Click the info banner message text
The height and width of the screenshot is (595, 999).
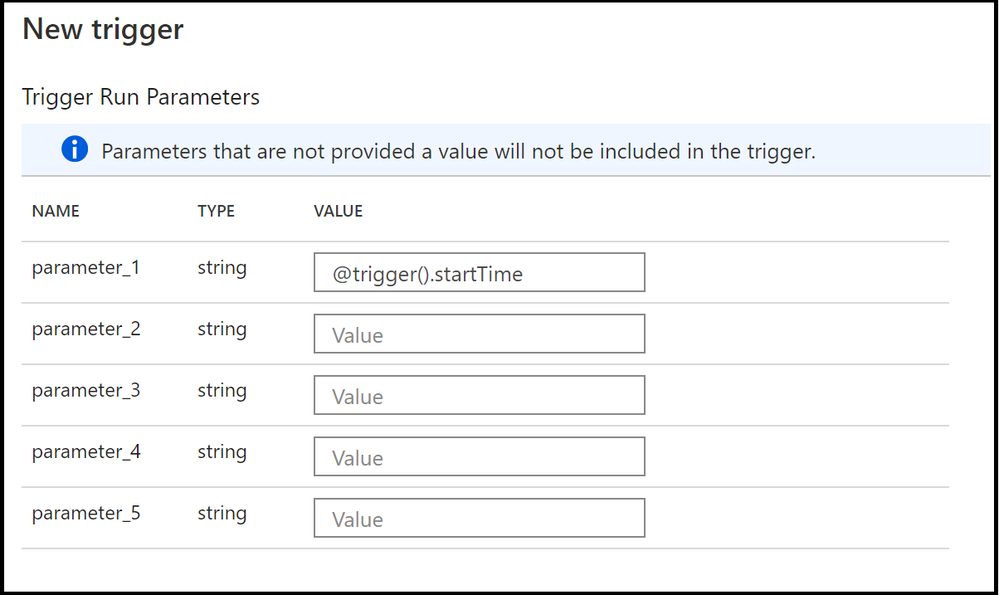pos(458,152)
